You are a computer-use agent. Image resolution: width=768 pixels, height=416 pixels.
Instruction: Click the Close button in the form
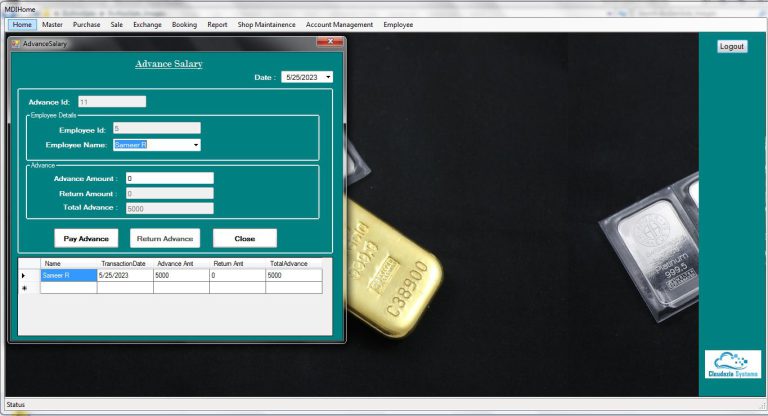point(245,238)
